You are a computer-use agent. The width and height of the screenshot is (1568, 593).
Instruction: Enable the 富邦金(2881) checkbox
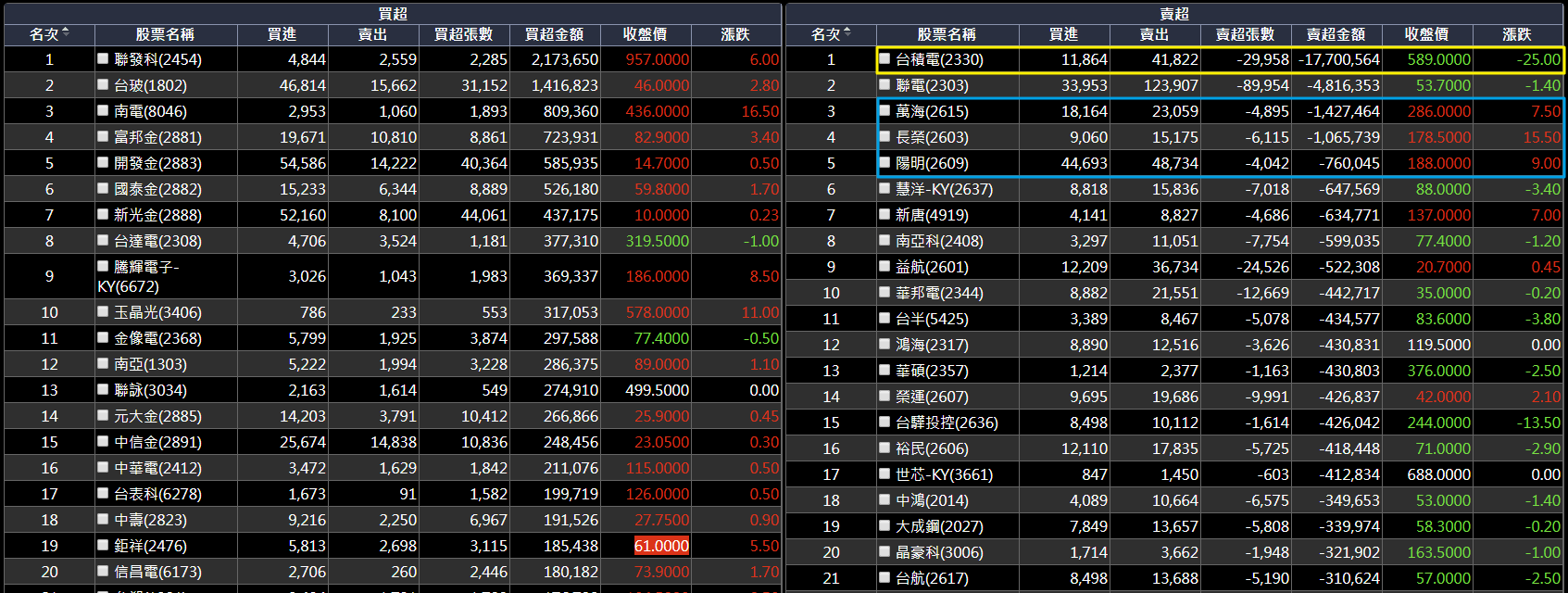pos(103,136)
